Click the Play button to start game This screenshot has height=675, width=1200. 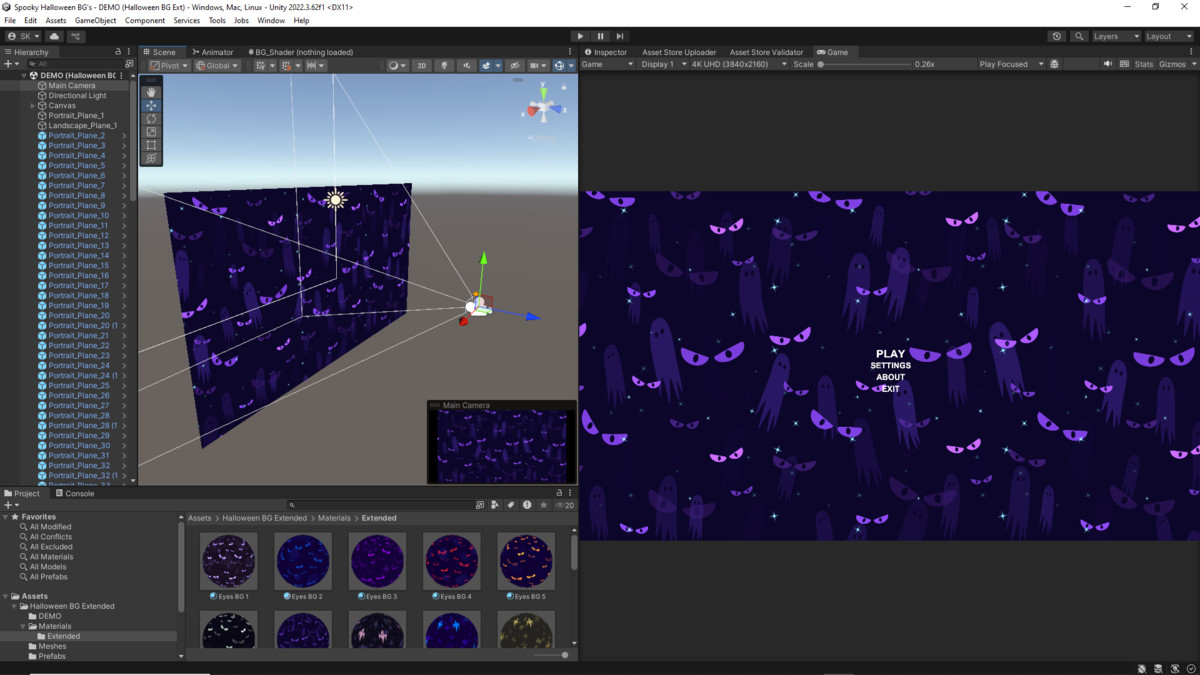(x=580, y=36)
